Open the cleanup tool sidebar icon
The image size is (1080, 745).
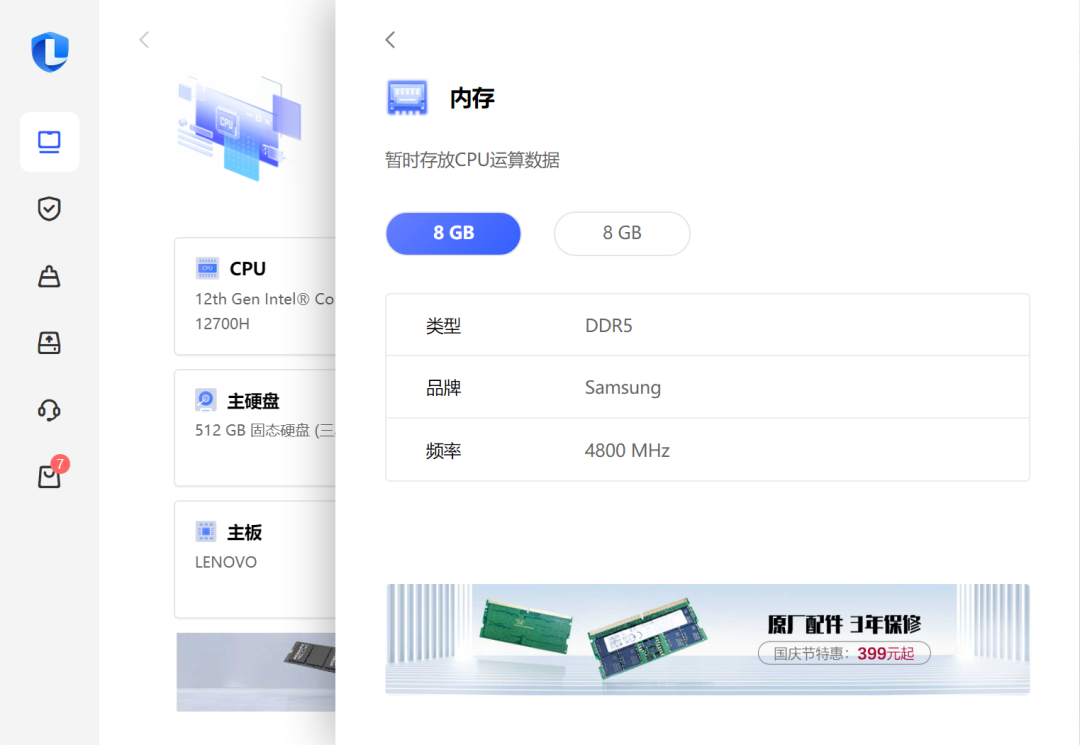tap(49, 276)
